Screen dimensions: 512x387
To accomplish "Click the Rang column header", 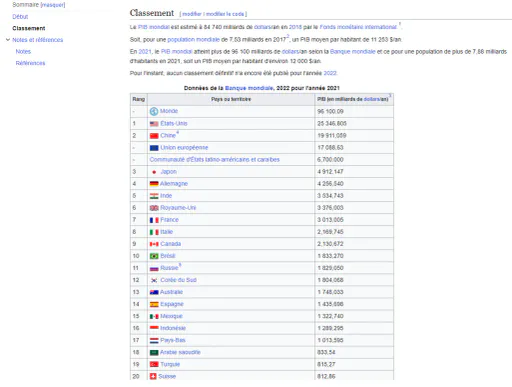I will point(139,99).
